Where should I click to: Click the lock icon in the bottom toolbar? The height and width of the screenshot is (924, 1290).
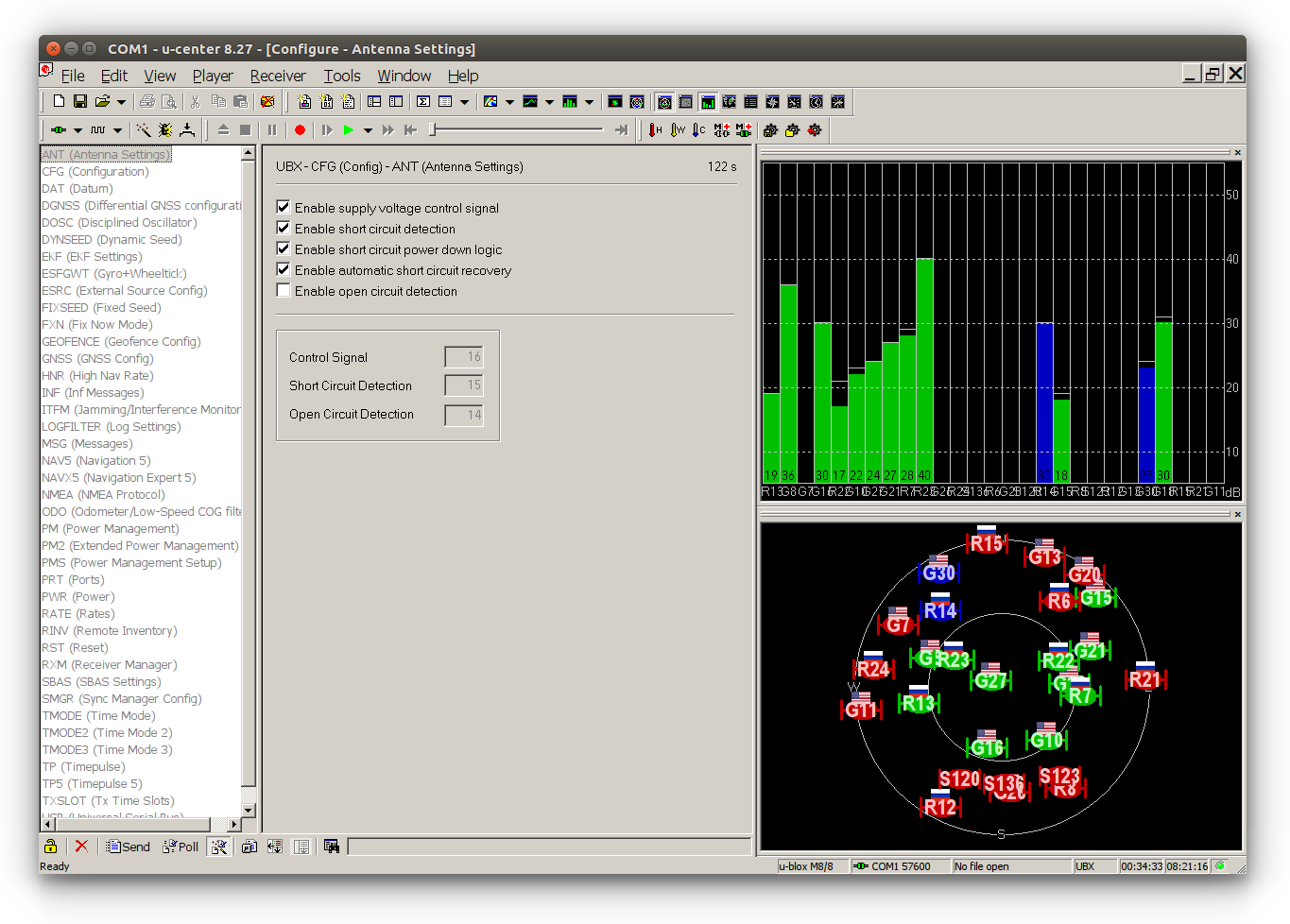click(x=51, y=847)
